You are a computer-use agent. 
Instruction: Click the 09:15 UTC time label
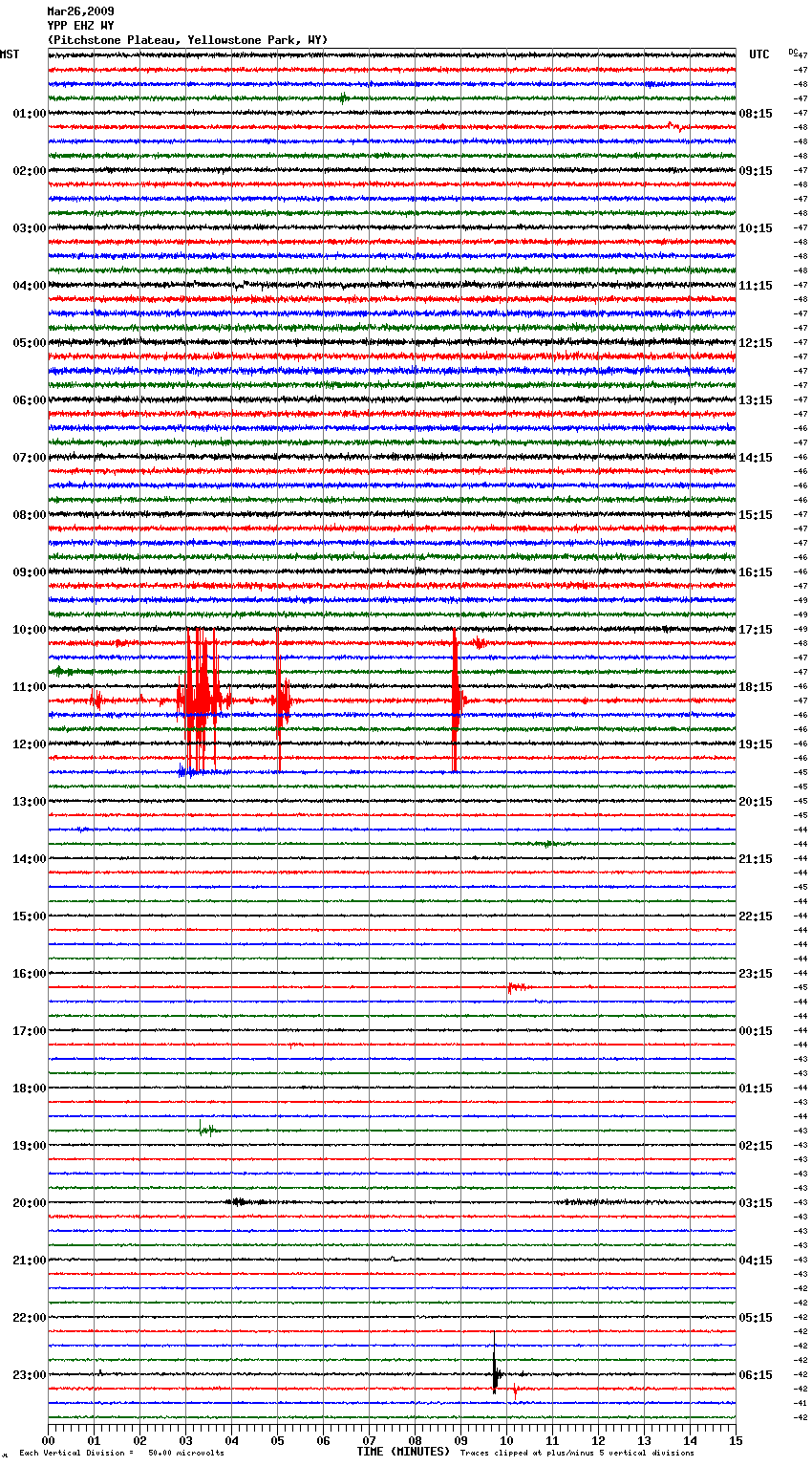(x=756, y=171)
